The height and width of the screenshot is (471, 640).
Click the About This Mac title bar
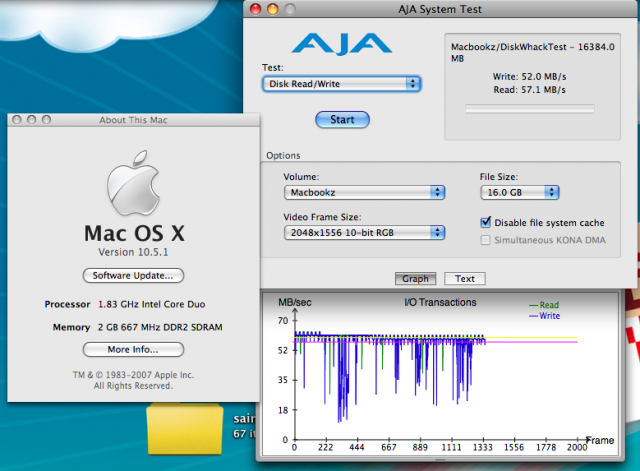pyautogui.click(x=133, y=120)
